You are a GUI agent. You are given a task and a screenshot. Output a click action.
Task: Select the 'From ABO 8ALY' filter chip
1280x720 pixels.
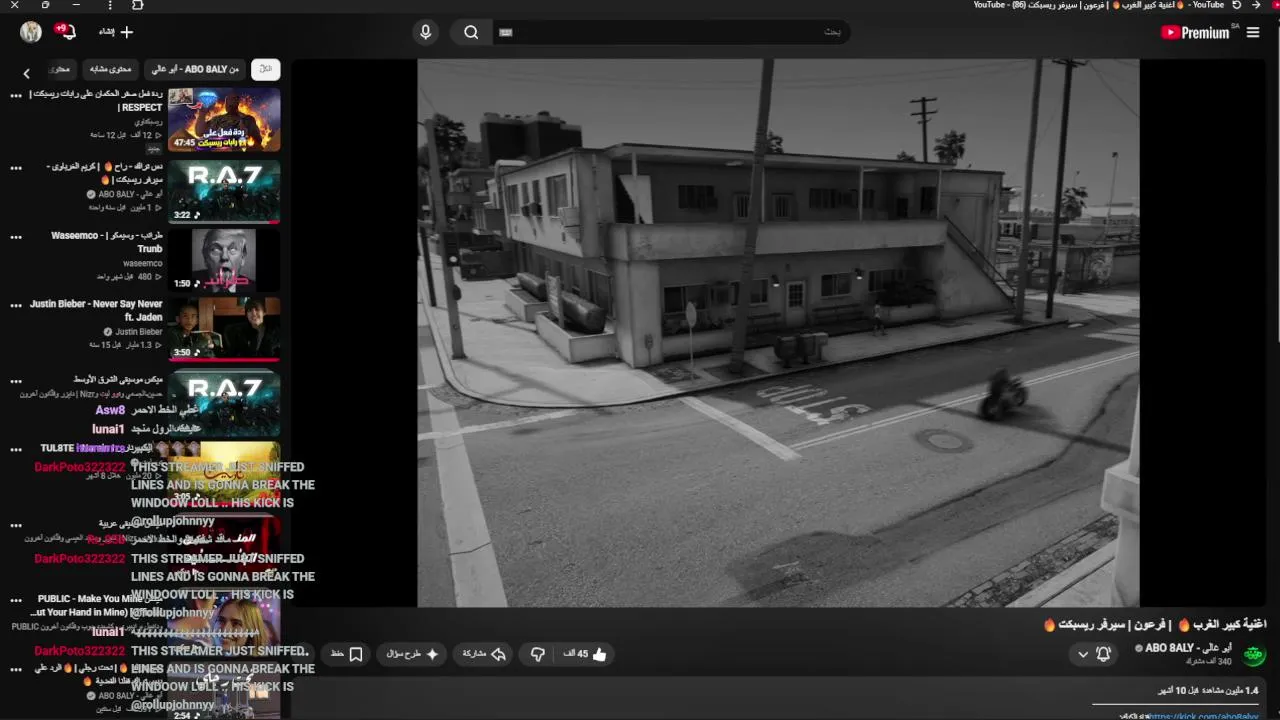[195, 69]
